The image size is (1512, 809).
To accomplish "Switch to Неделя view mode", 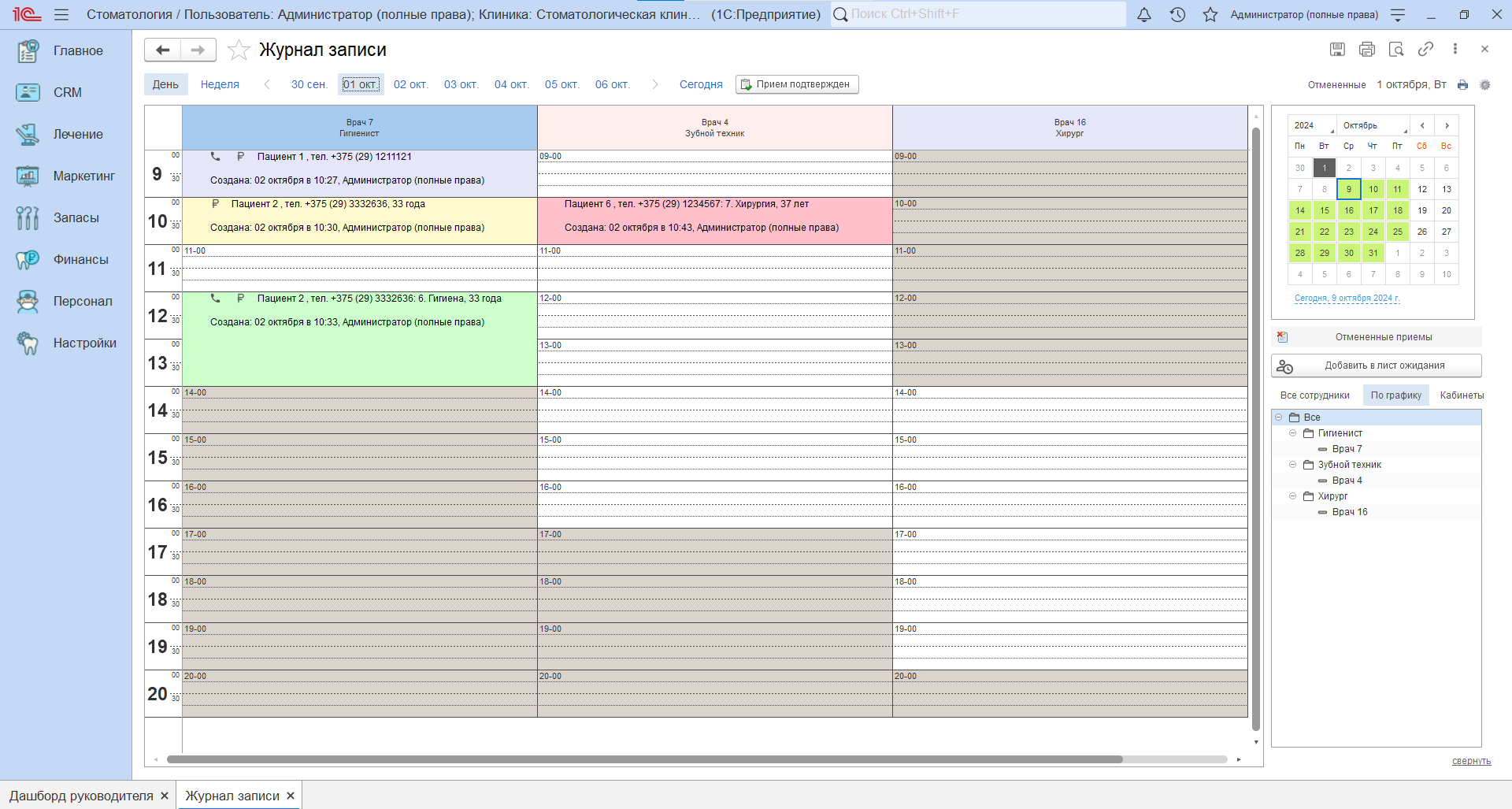I will pyautogui.click(x=220, y=84).
